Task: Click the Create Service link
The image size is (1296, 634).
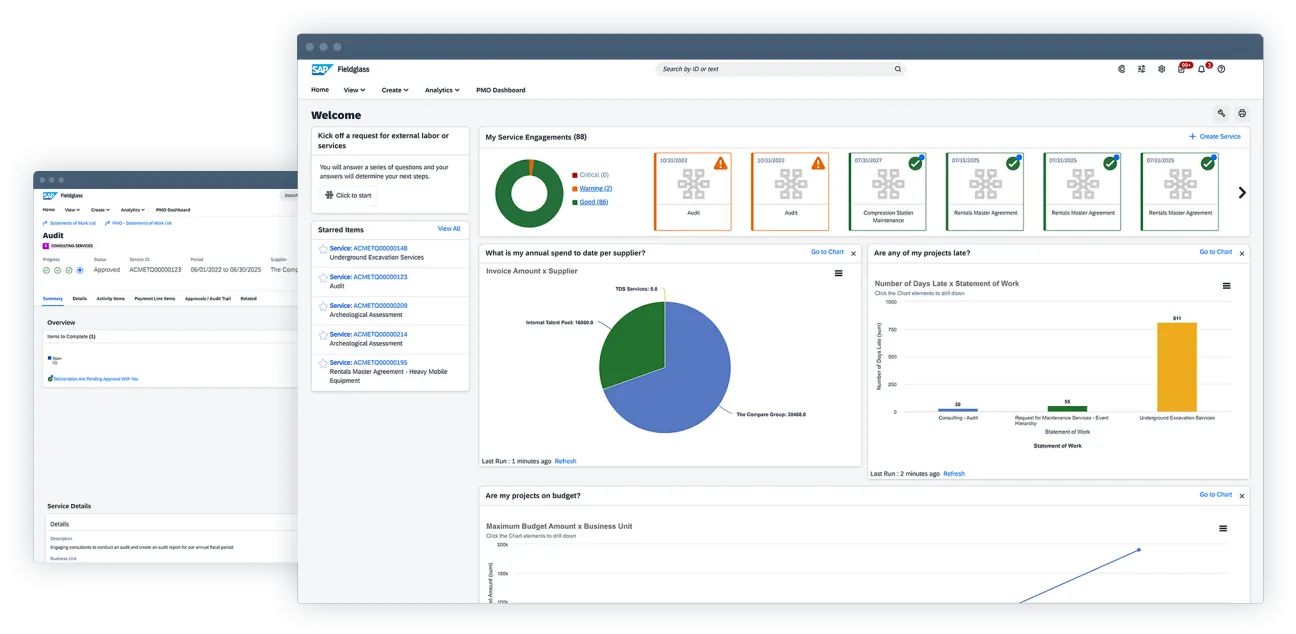Action: click(1214, 136)
